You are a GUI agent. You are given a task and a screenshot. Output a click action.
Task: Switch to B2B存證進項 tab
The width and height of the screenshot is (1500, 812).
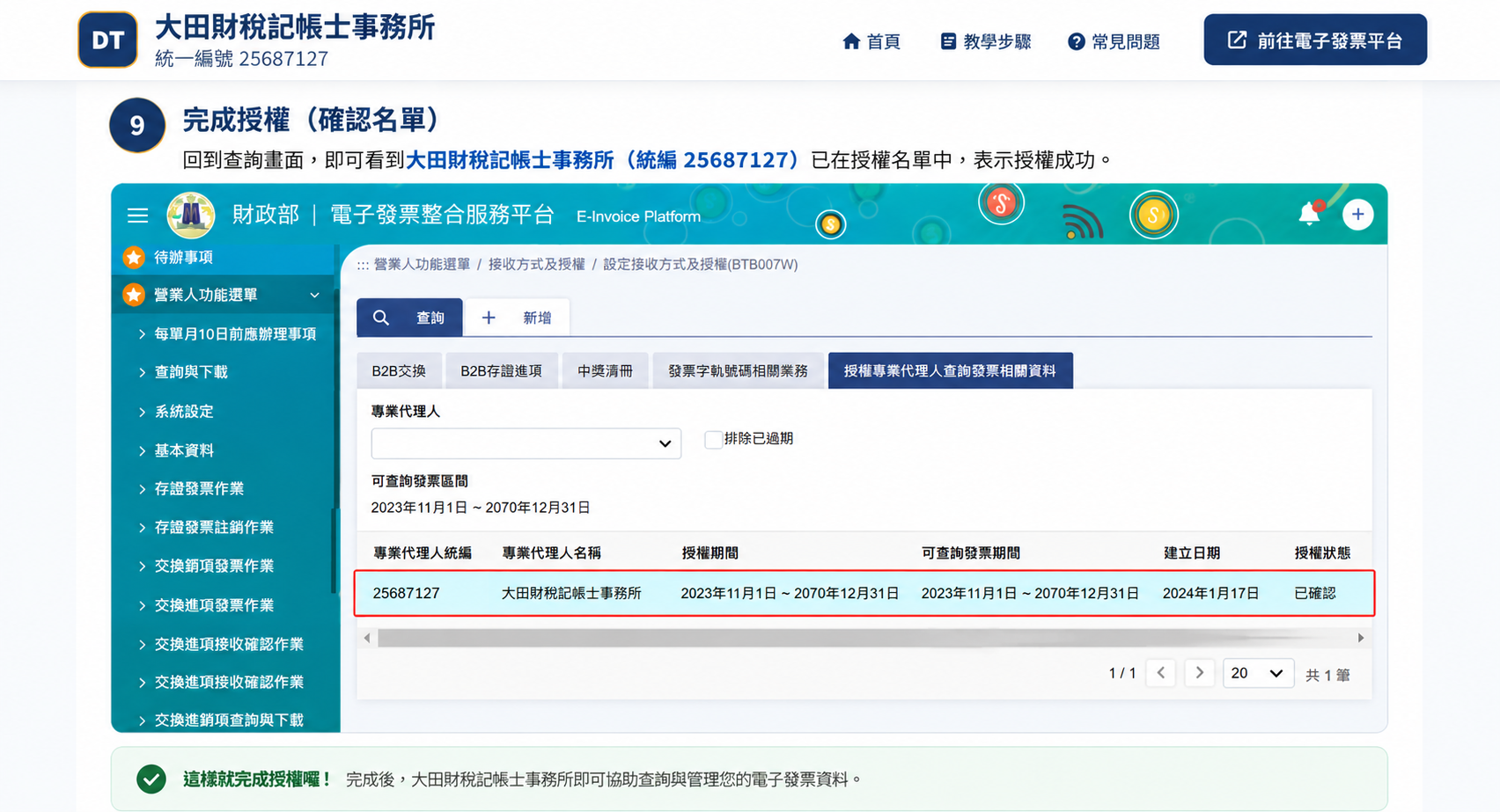point(501,371)
